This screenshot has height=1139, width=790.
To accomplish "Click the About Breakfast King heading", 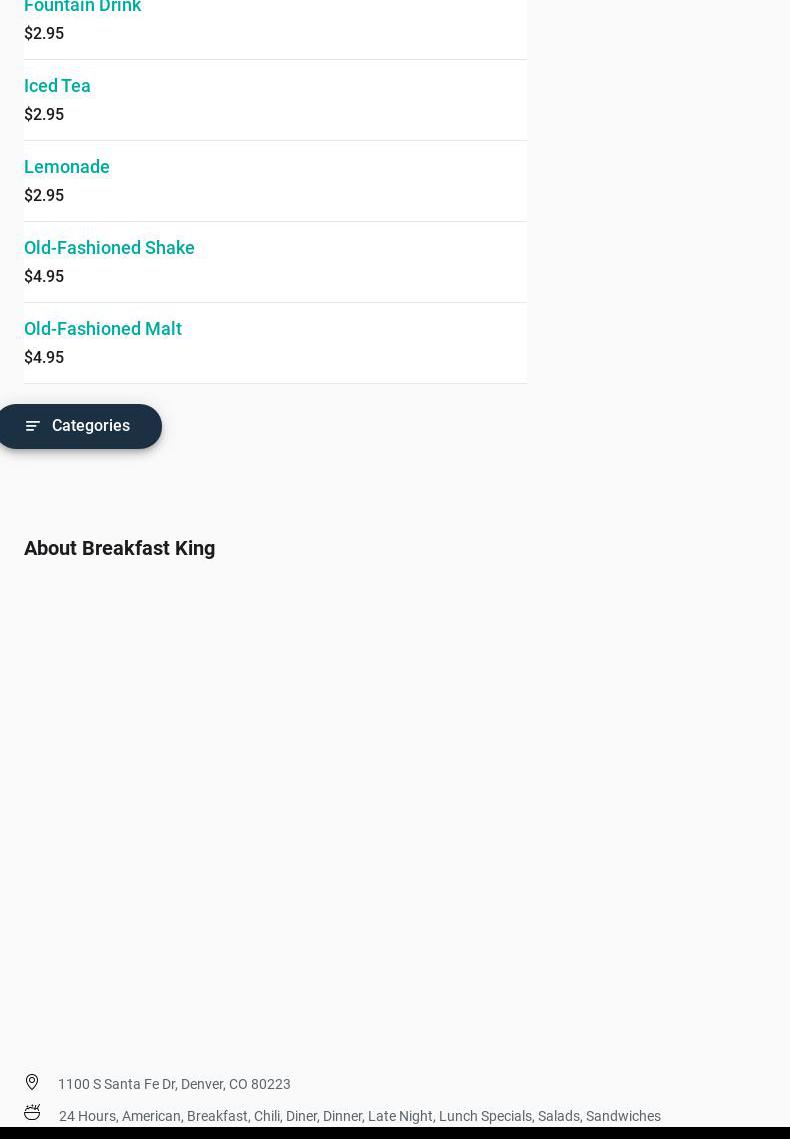I will 119,548.
